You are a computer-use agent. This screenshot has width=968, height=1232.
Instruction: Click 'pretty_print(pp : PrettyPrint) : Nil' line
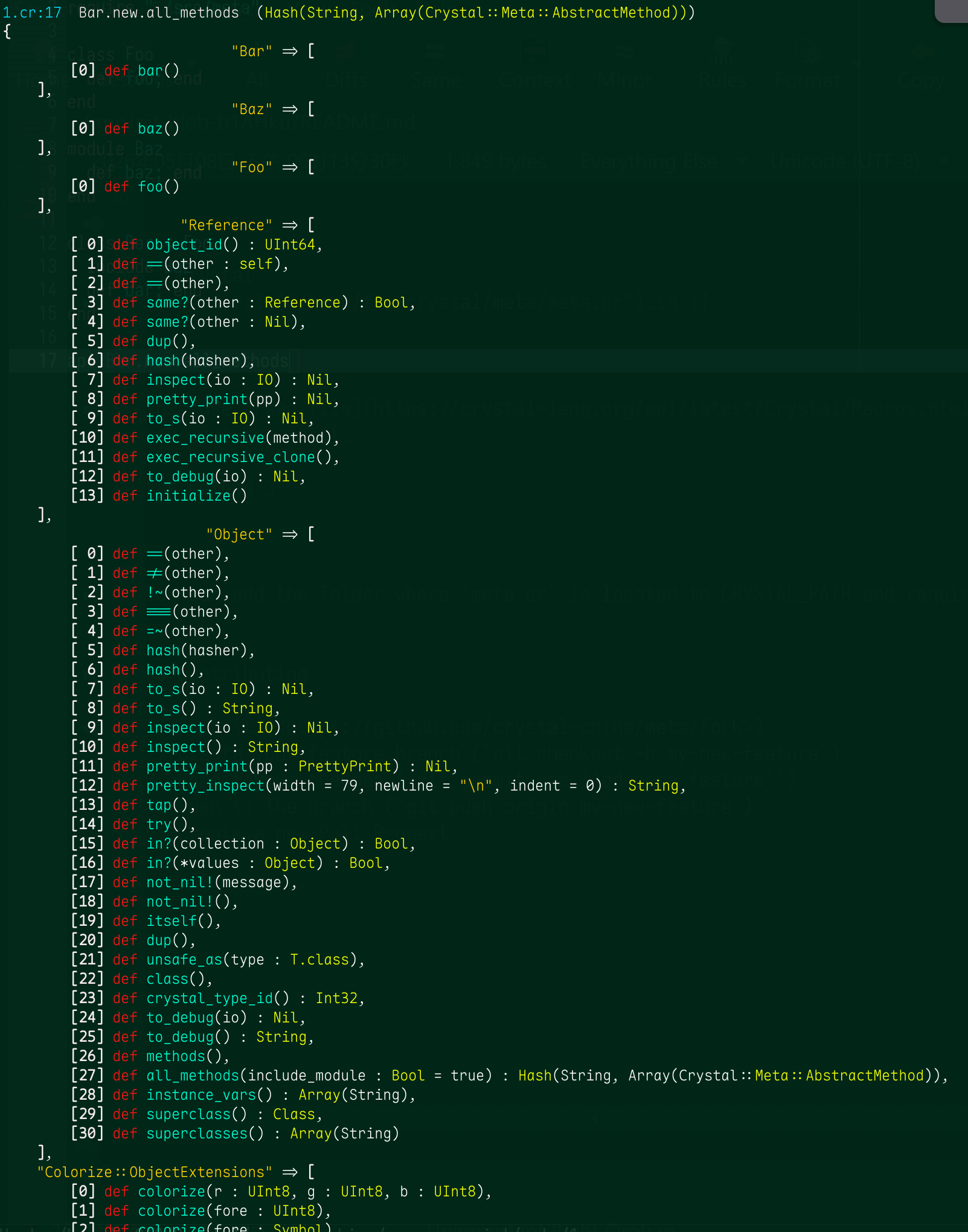(x=285, y=766)
